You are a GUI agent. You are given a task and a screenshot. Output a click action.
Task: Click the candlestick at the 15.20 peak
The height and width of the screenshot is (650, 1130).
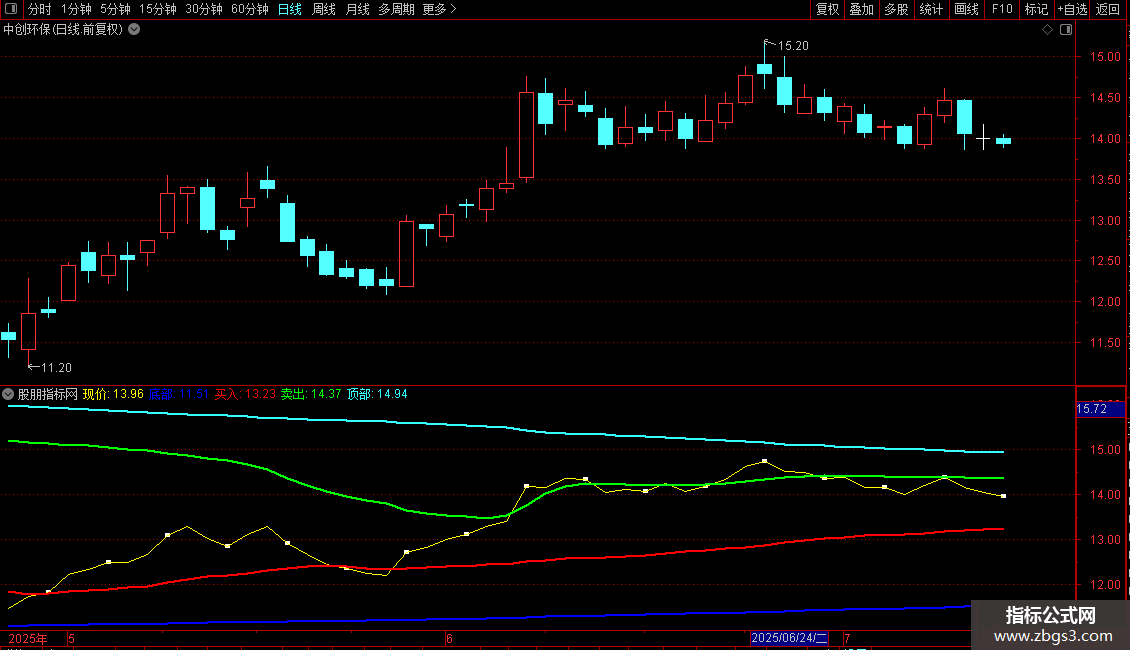click(765, 66)
